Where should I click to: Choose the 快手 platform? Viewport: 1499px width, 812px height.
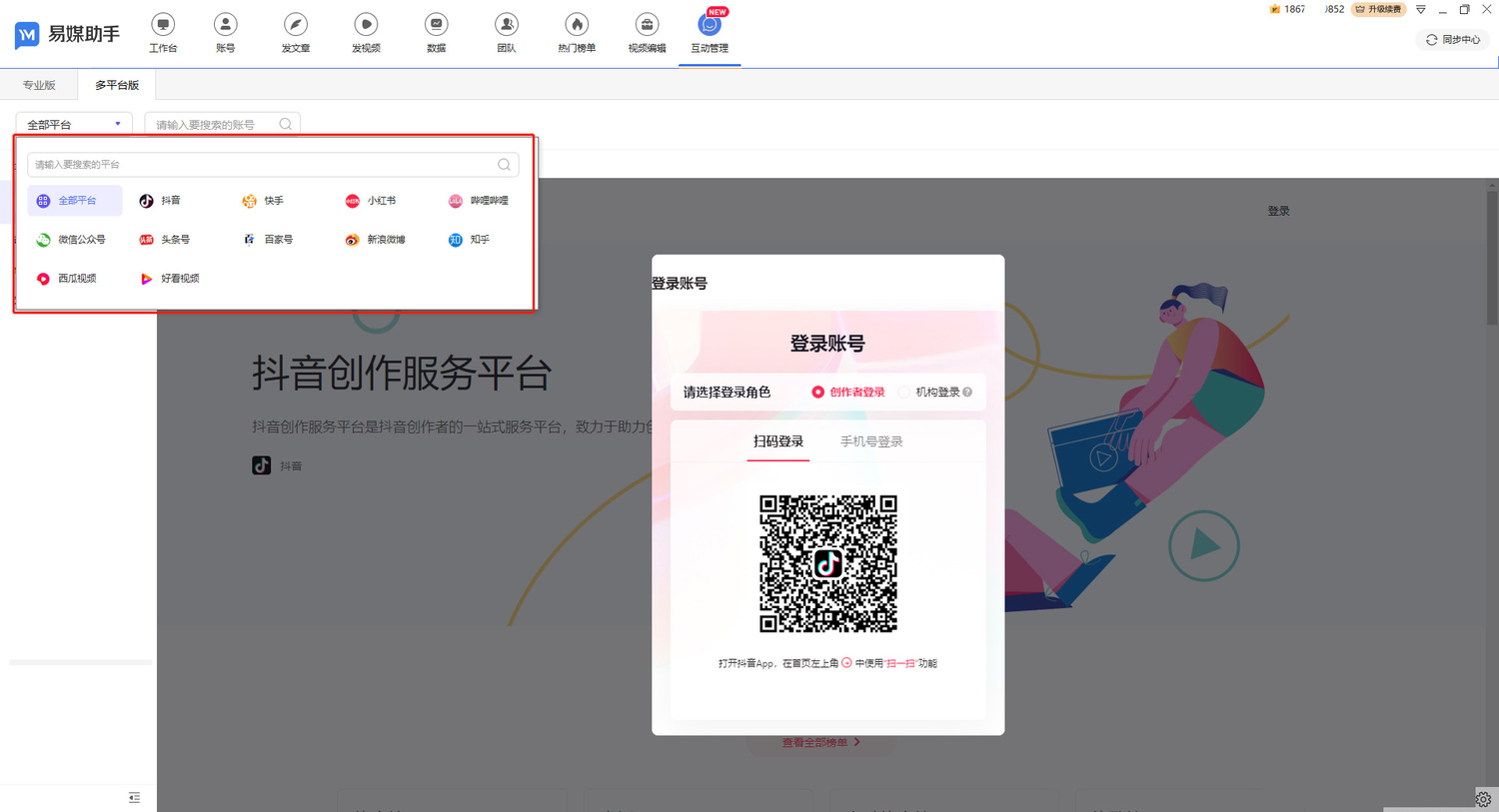click(x=263, y=201)
